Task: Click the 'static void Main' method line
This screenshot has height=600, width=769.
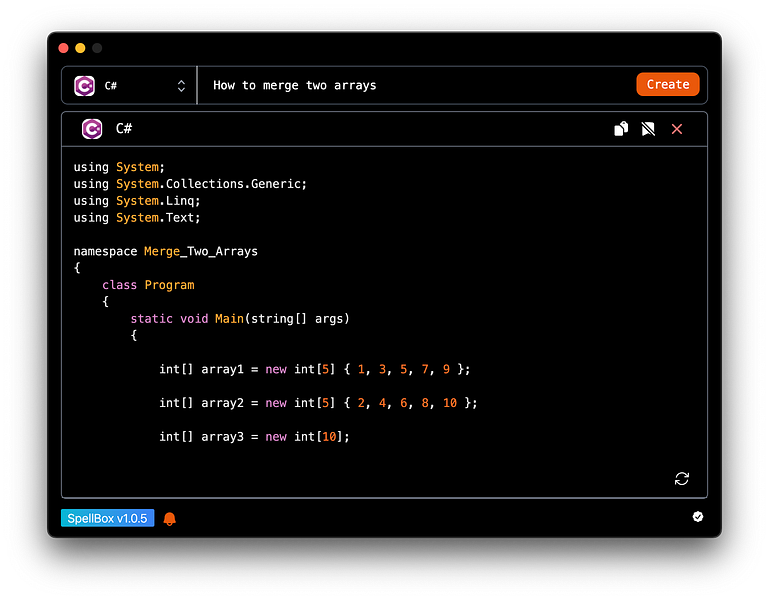Action: pos(240,318)
